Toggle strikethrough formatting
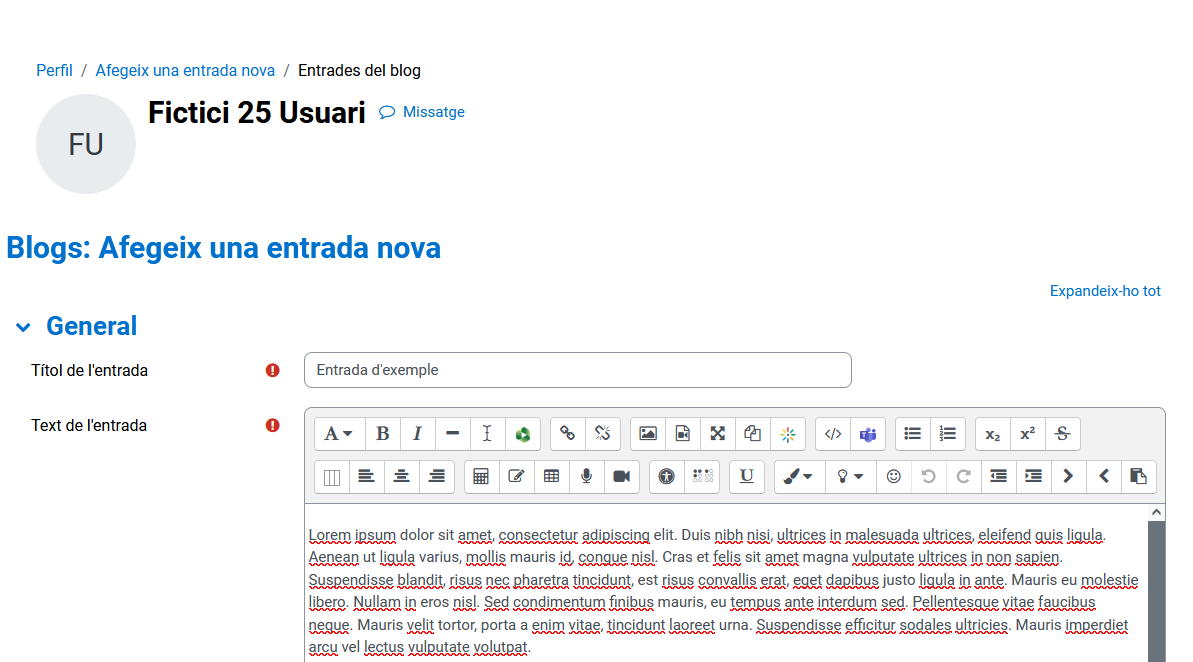The width and height of the screenshot is (1193, 662). pyautogui.click(x=1062, y=434)
